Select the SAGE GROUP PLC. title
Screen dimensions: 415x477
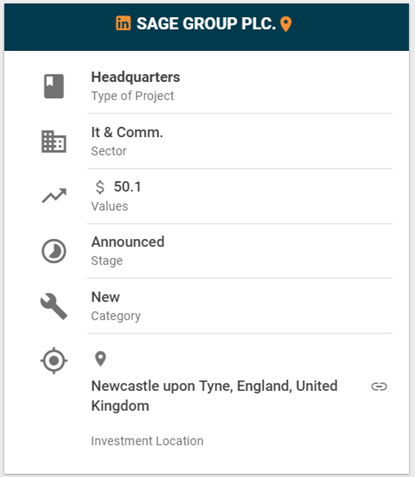pos(206,24)
